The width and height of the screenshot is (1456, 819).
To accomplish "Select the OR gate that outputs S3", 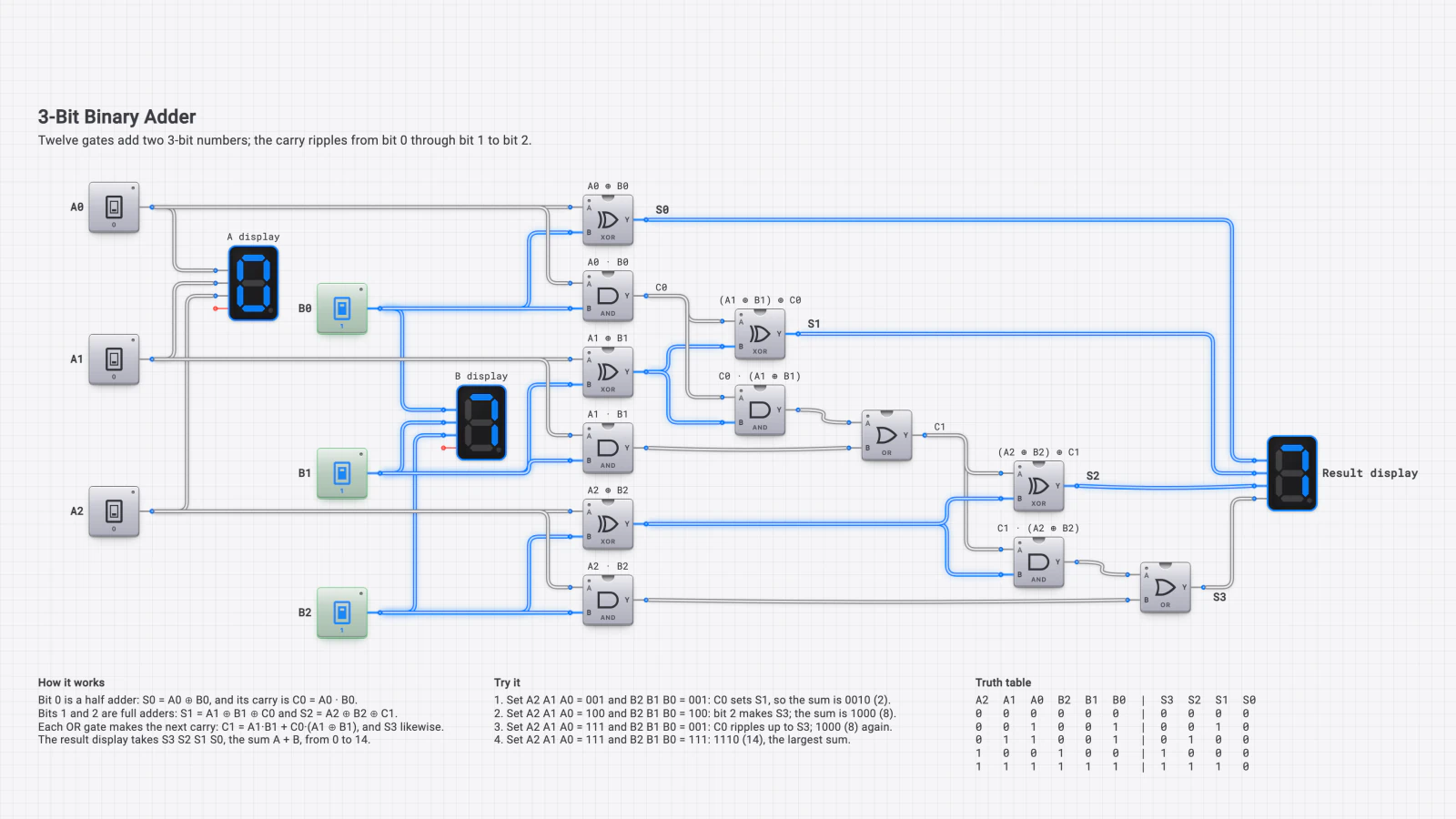I will [1165, 587].
